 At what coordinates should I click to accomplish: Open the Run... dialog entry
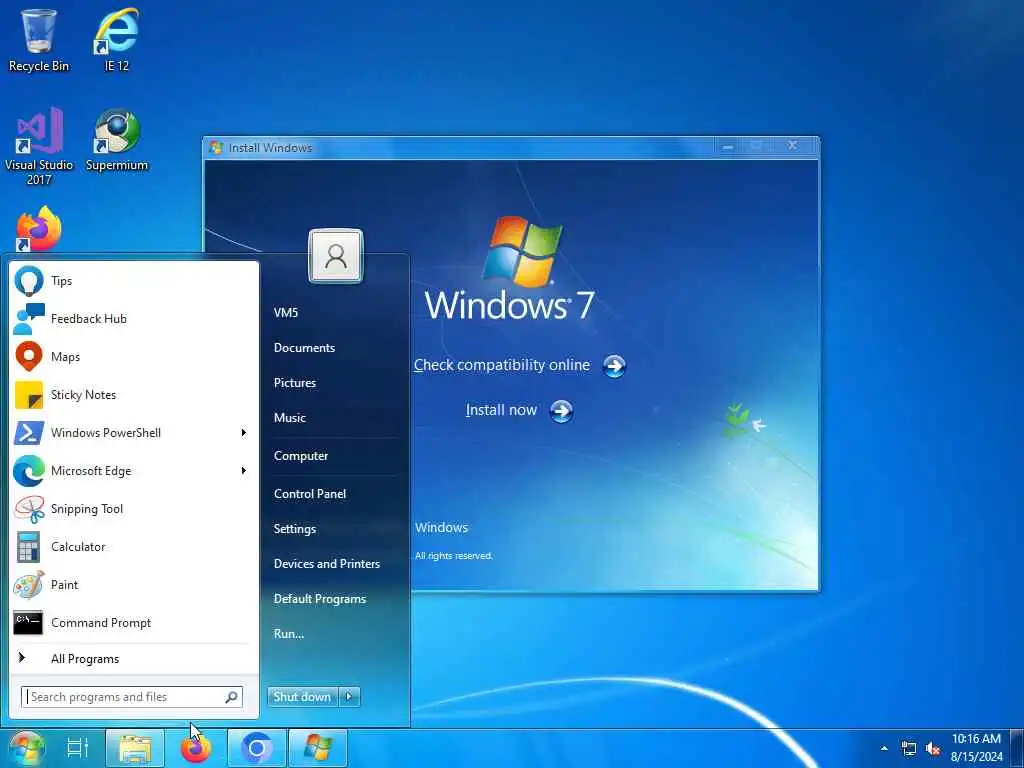pyautogui.click(x=289, y=633)
